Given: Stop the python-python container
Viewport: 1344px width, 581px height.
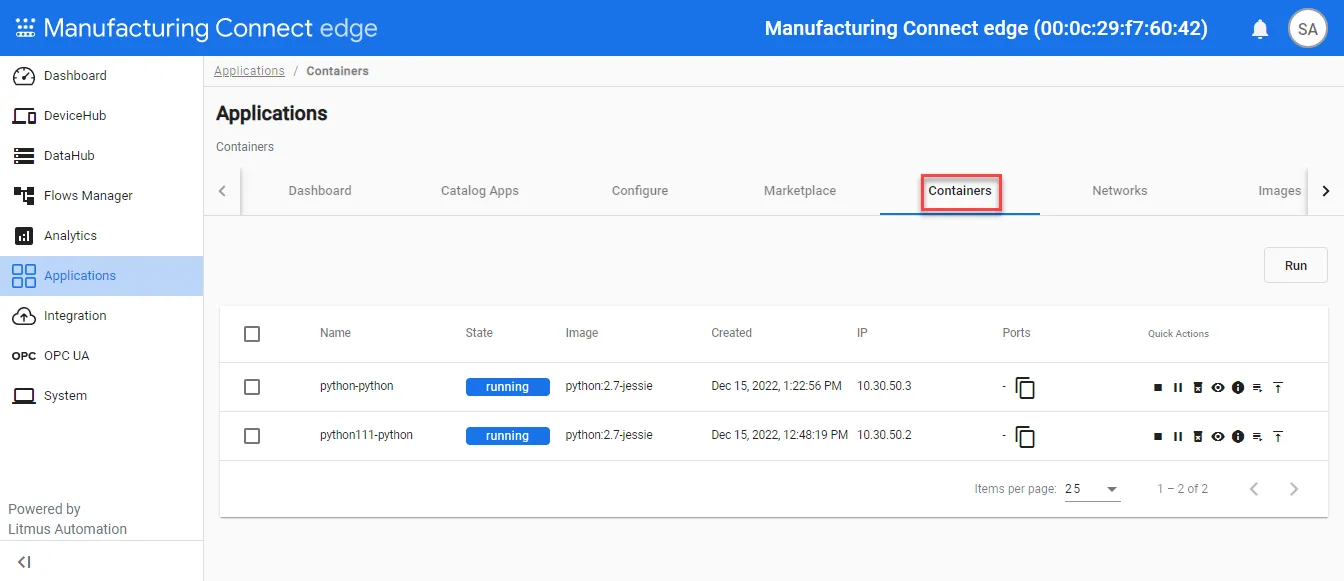Looking at the screenshot, I should click(x=1158, y=387).
